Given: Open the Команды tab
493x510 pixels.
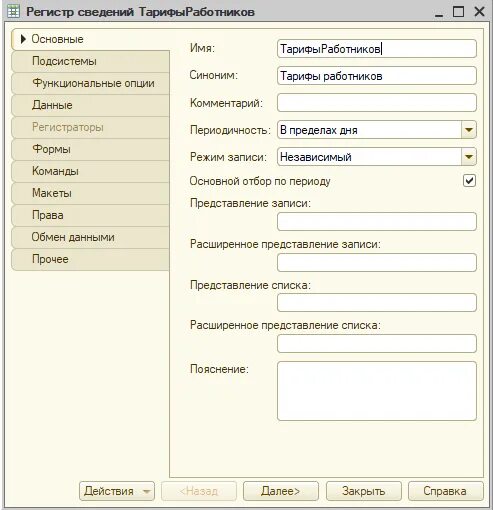Looking at the screenshot, I should (90, 171).
